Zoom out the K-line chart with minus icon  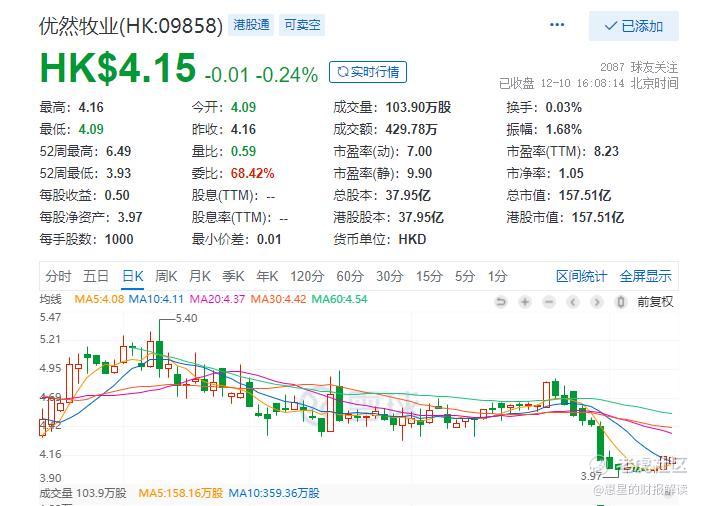(x=549, y=302)
